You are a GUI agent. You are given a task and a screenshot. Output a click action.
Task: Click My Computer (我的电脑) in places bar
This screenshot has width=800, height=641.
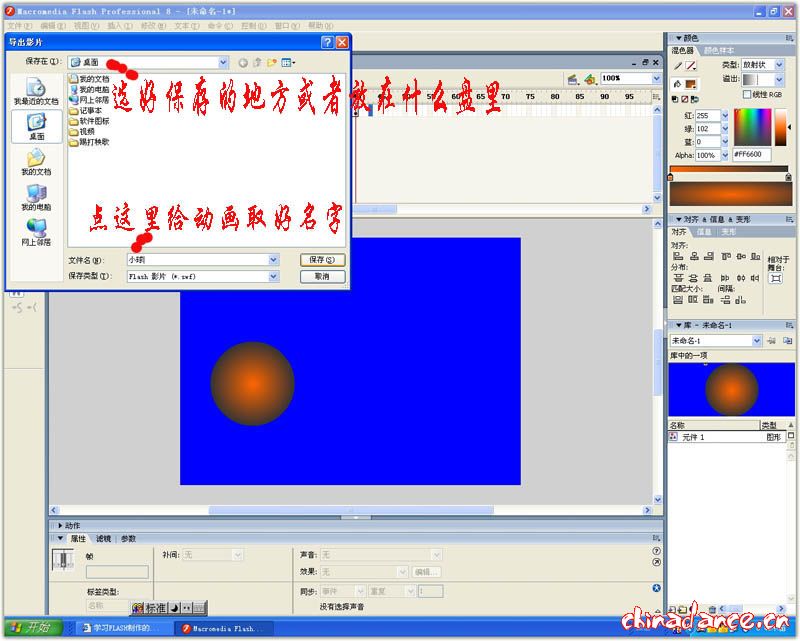tap(36, 197)
